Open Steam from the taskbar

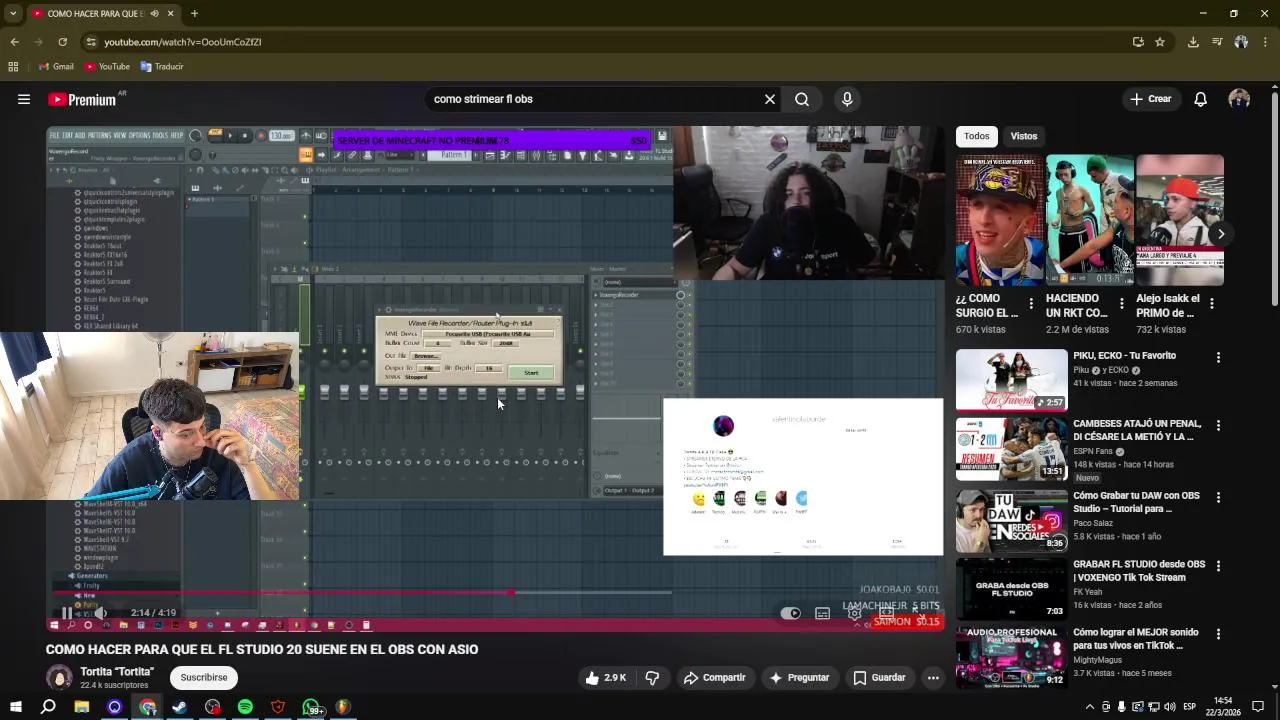180,707
